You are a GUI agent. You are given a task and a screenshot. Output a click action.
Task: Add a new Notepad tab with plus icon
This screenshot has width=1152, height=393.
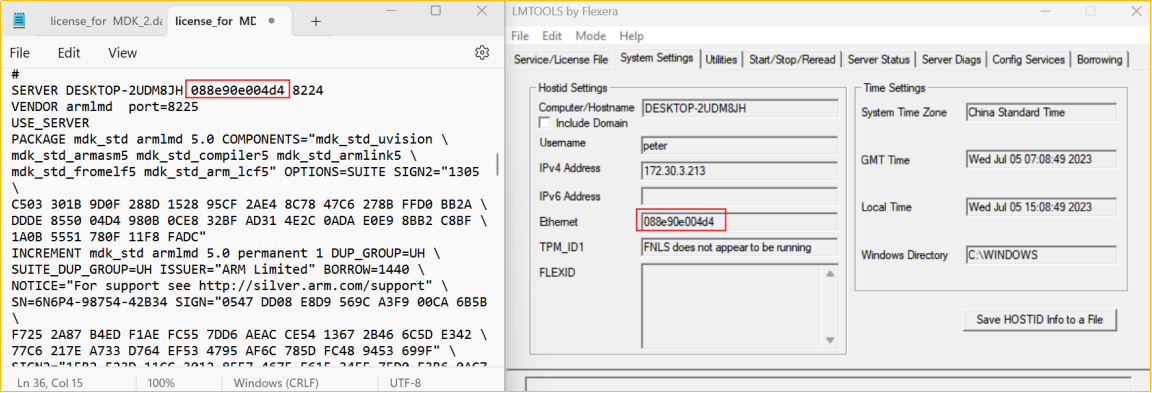316,21
